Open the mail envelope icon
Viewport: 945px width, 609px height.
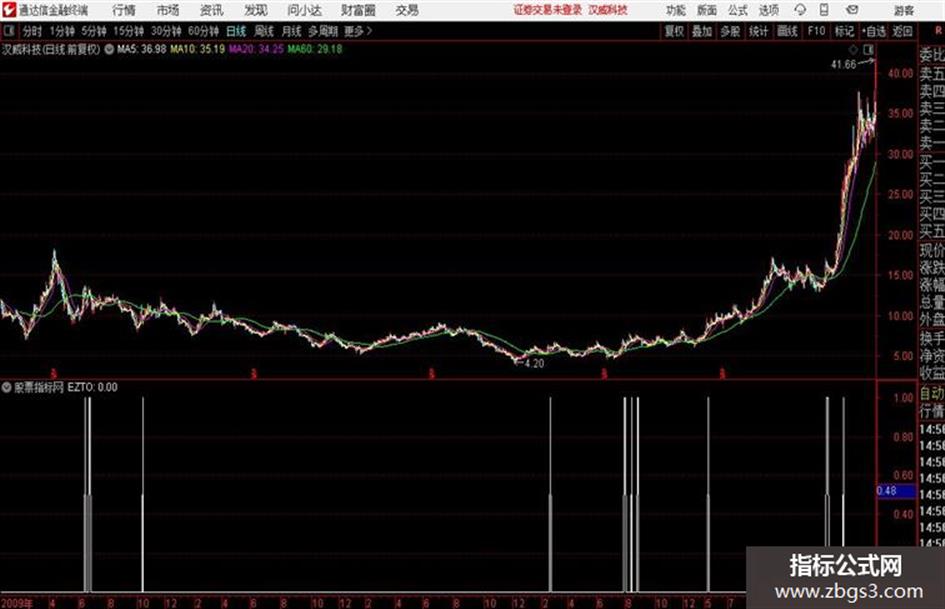(x=852, y=10)
